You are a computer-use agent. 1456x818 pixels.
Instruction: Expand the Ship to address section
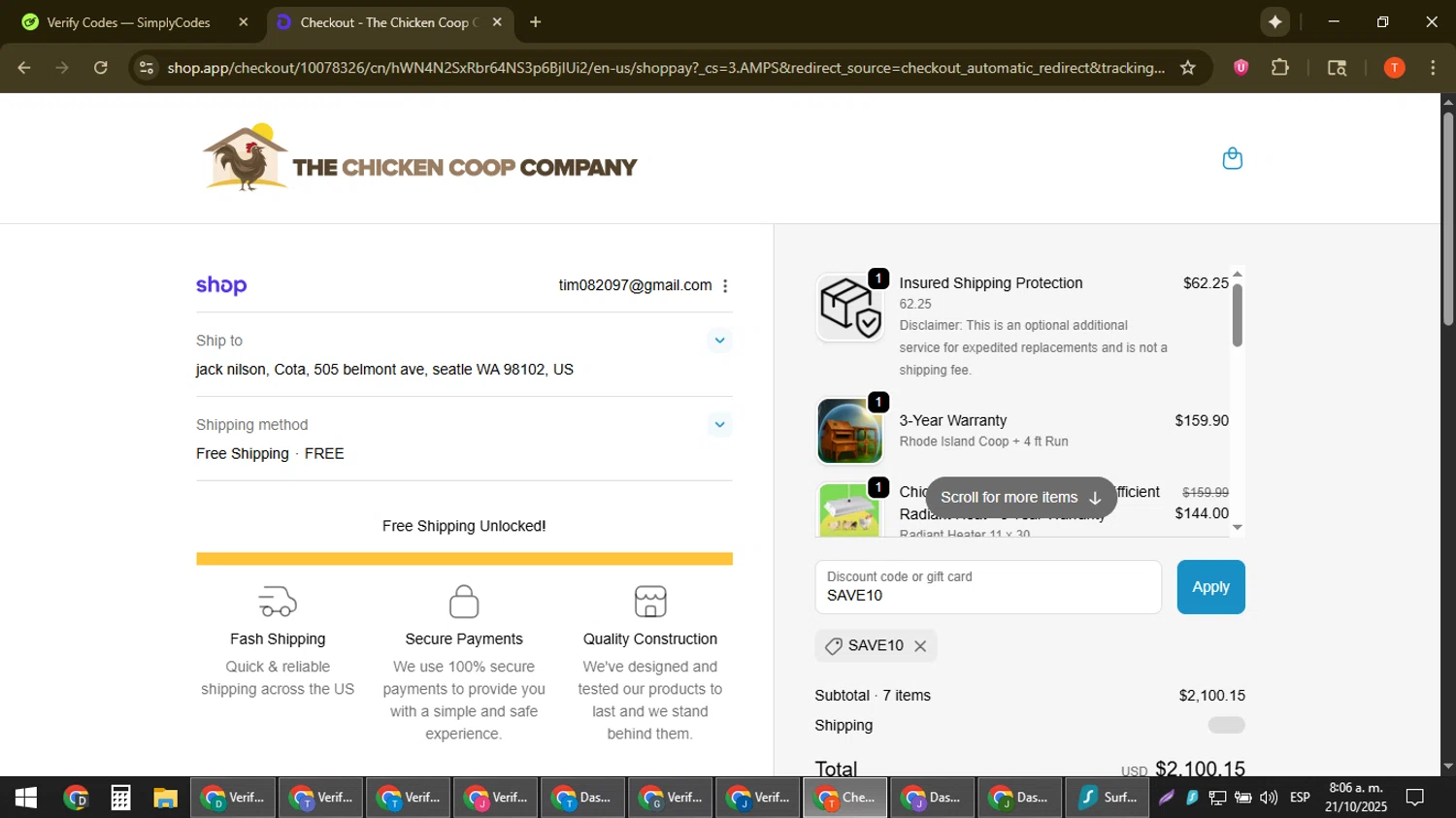[x=719, y=341]
